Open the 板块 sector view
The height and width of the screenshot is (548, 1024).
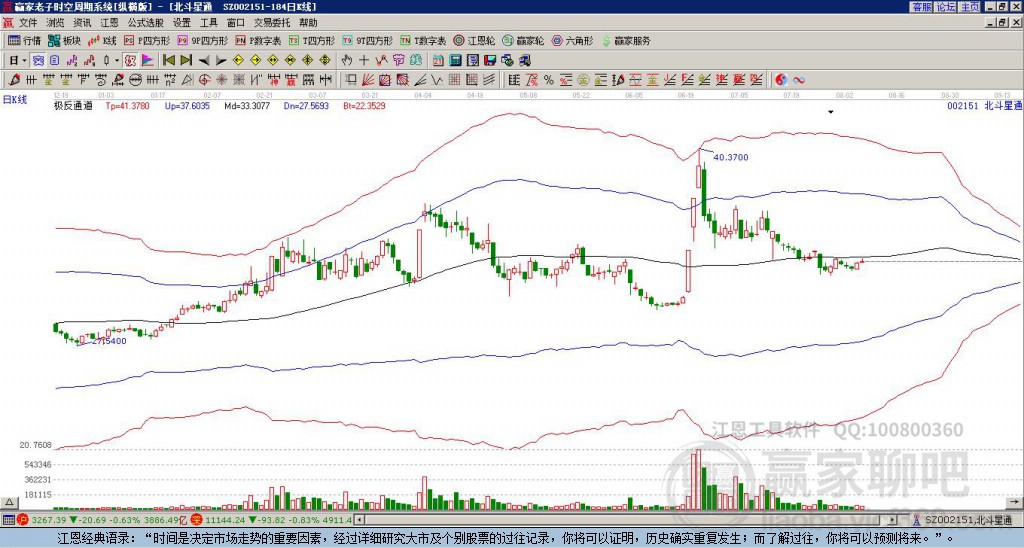tap(64, 40)
